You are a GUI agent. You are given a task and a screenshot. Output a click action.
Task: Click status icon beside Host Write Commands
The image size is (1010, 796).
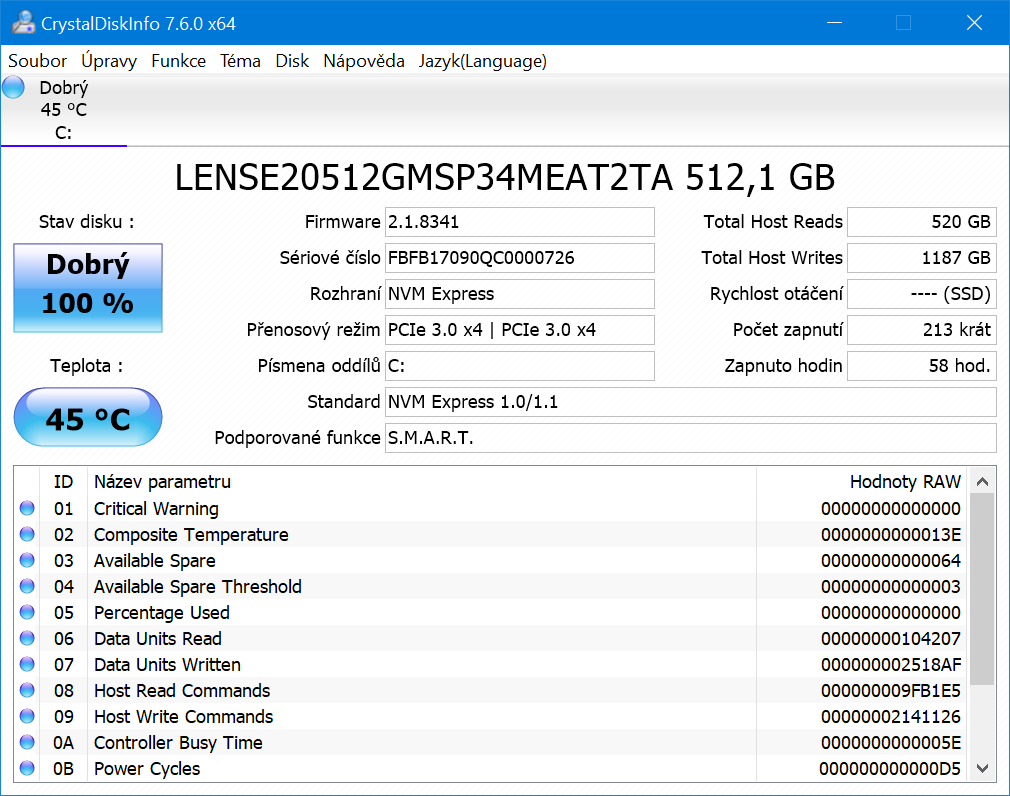pos(27,717)
